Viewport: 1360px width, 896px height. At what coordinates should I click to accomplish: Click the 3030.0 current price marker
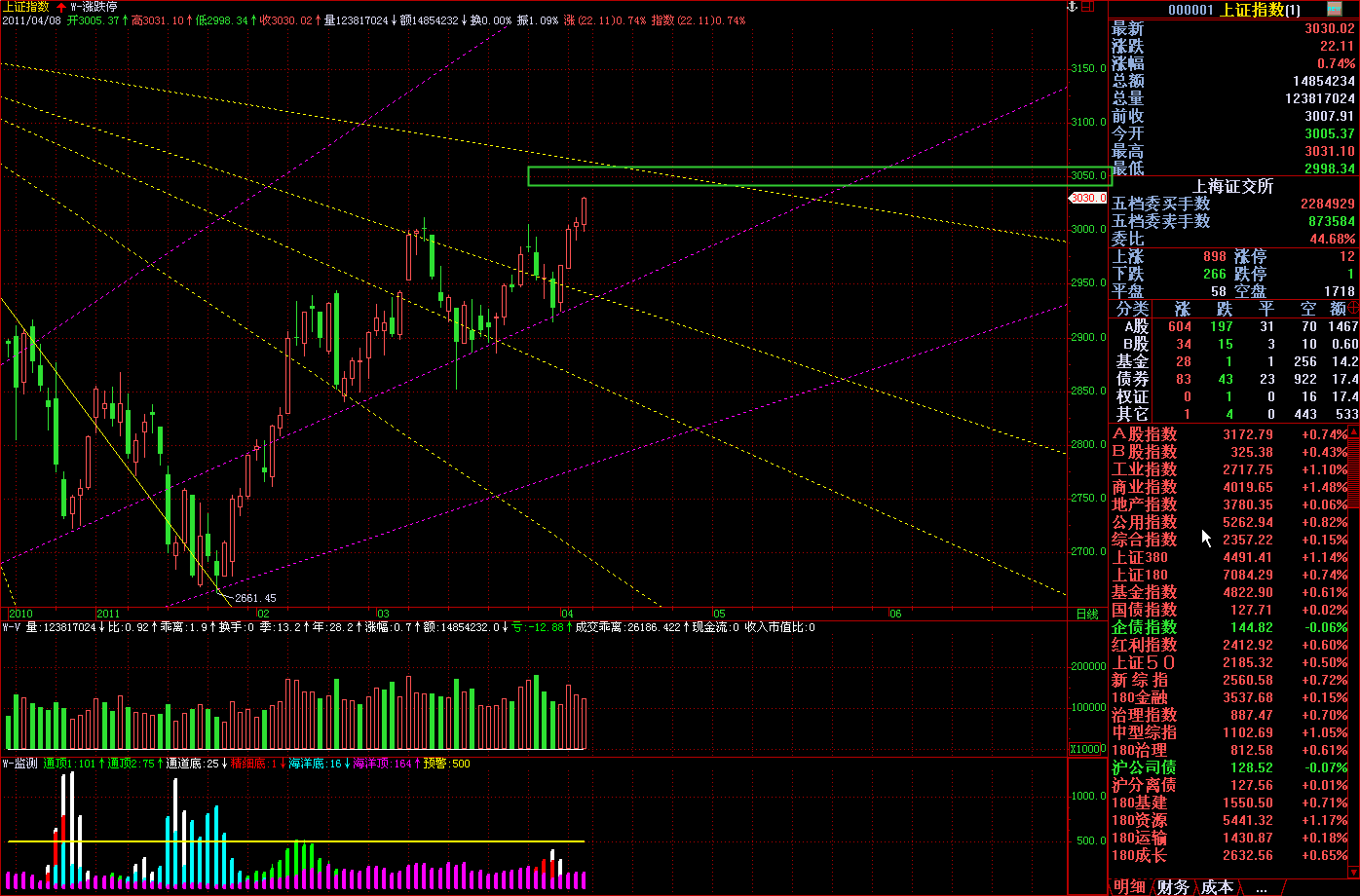tap(1087, 198)
